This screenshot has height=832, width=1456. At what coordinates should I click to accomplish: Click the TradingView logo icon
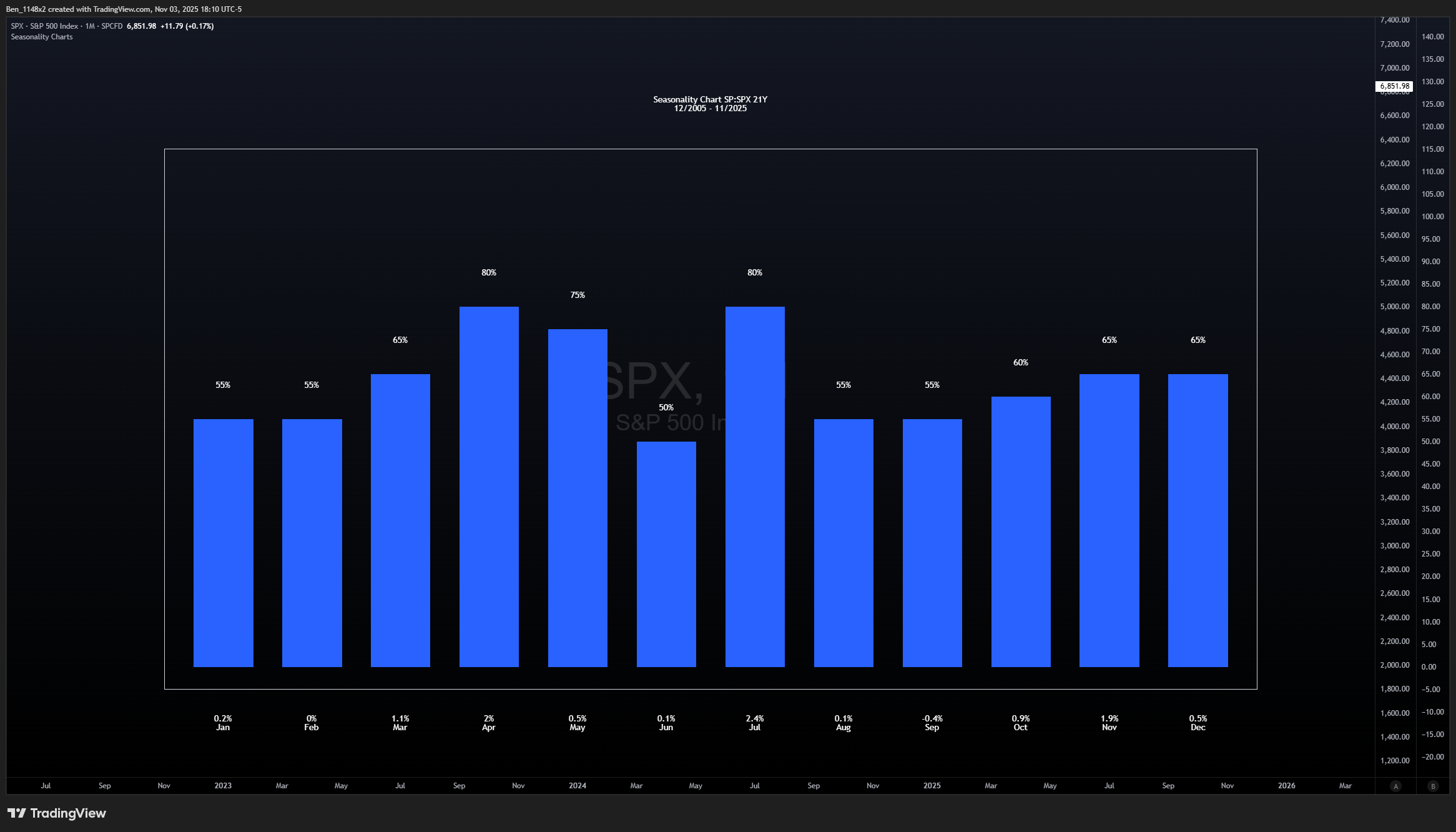click(x=17, y=813)
